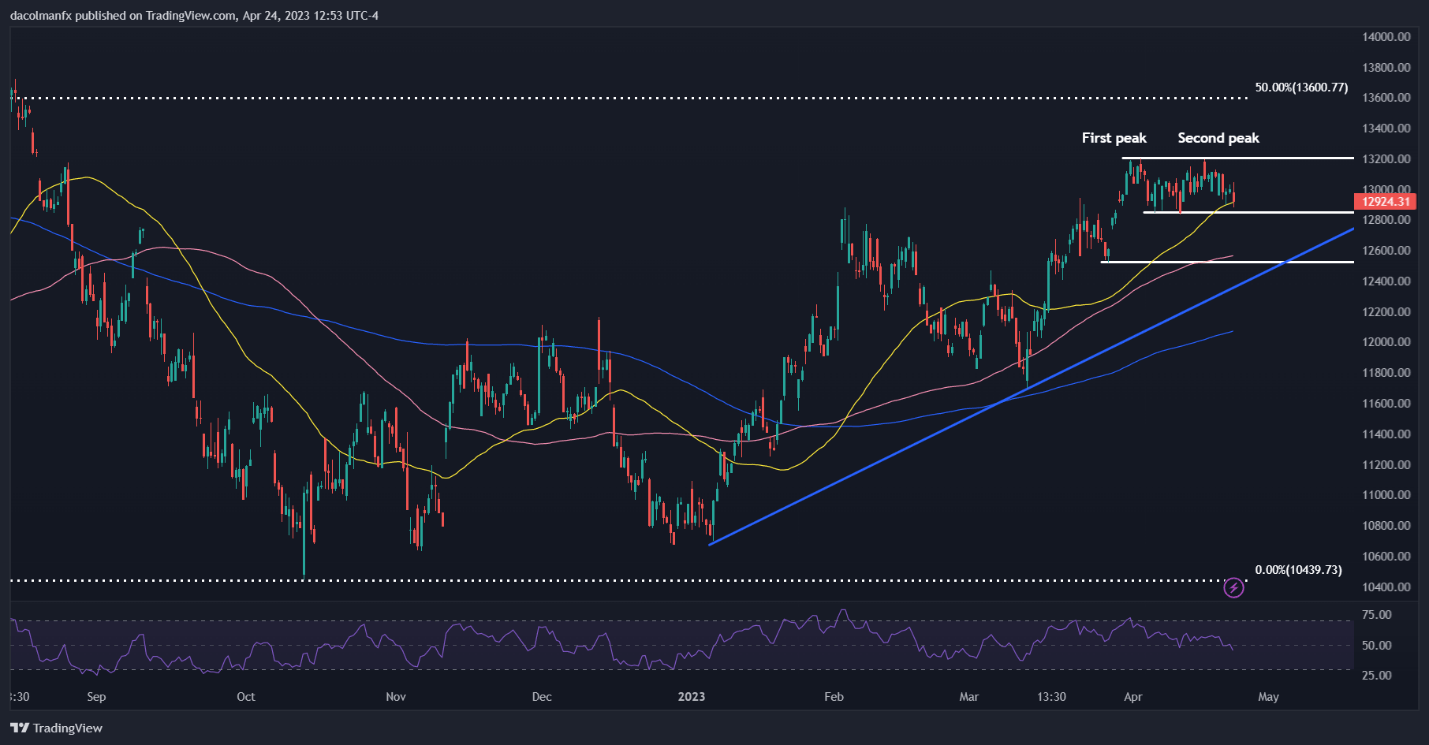Click the 11600.00 price axis label

point(1386,403)
